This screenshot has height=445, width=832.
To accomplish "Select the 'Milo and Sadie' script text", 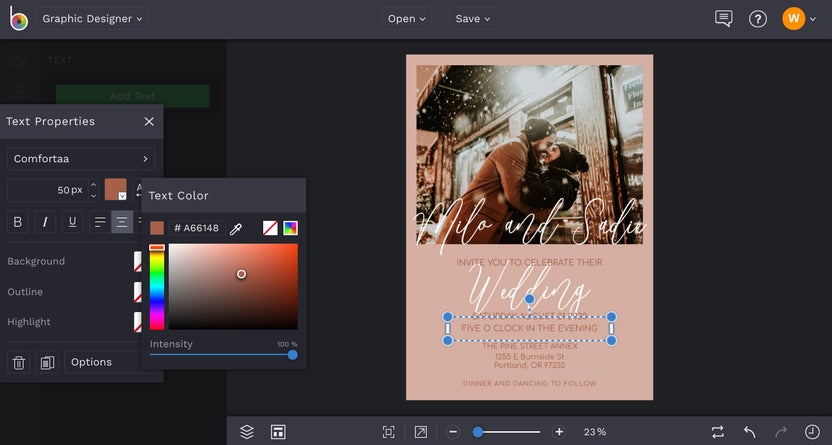I will click(x=529, y=226).
